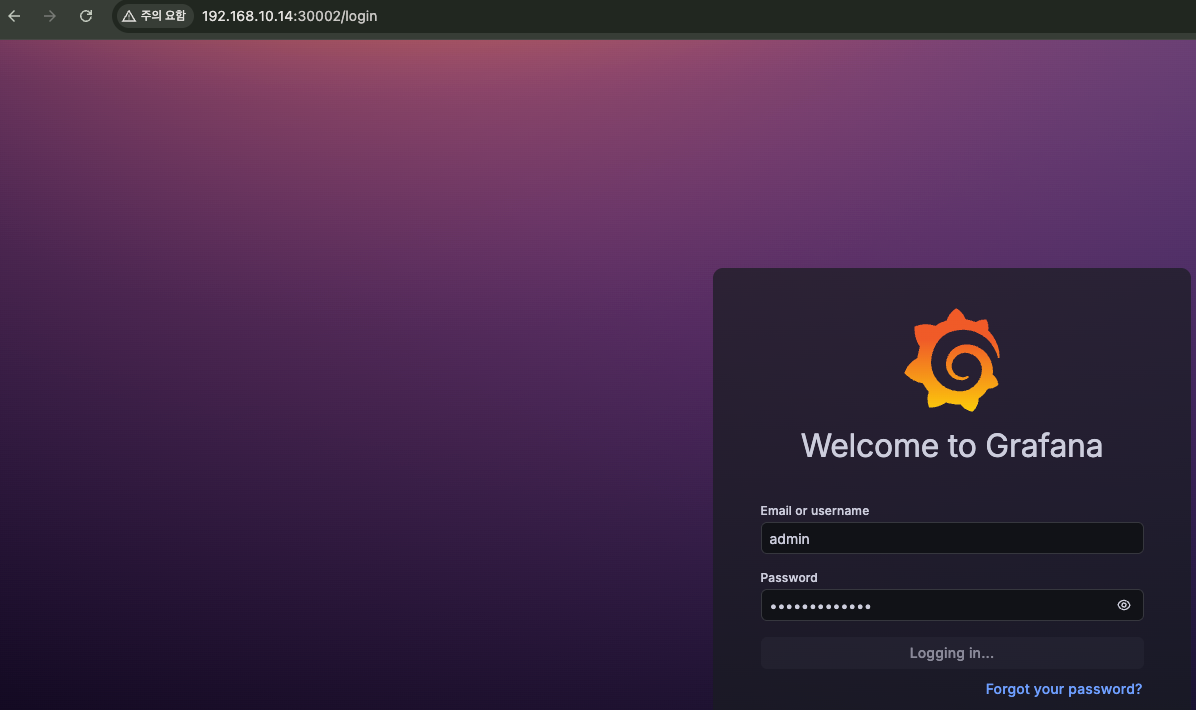Click the Grafana logo
Viewport: 1196px width, 710px height.
(x=952, y=360)
